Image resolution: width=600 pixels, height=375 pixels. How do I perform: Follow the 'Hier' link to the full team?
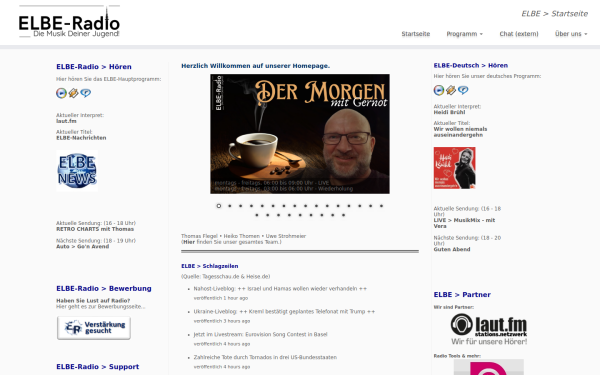click(x=189, y=242)
